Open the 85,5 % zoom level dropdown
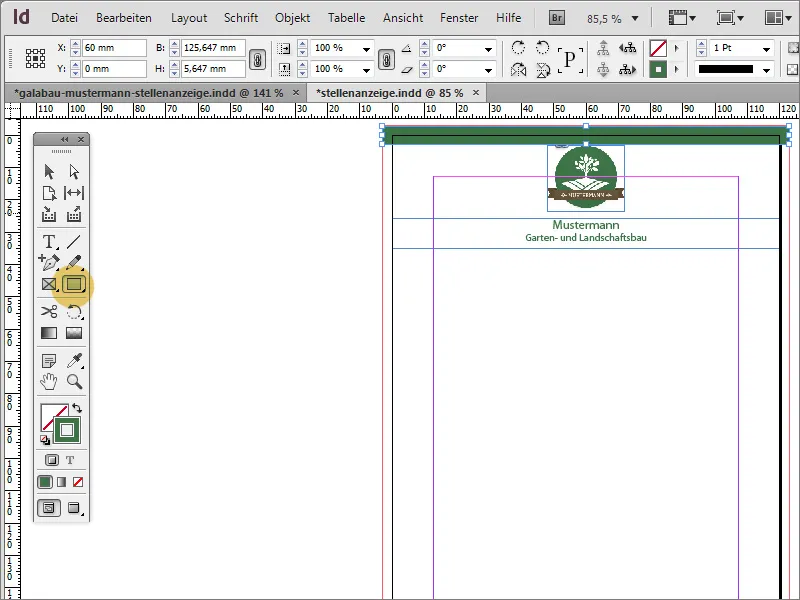The image size is (800, 600). 635,18
